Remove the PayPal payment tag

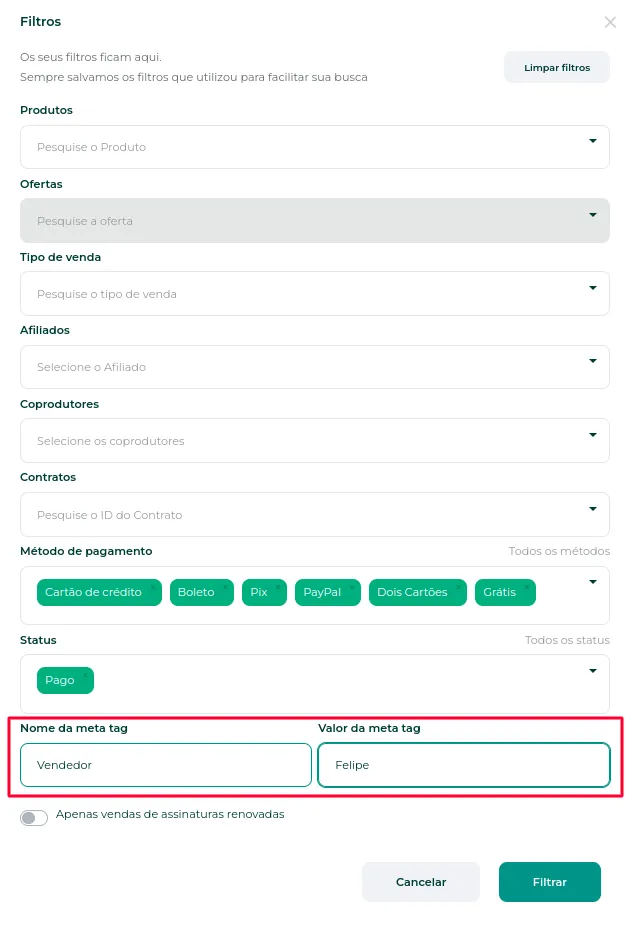pos(352,586)
